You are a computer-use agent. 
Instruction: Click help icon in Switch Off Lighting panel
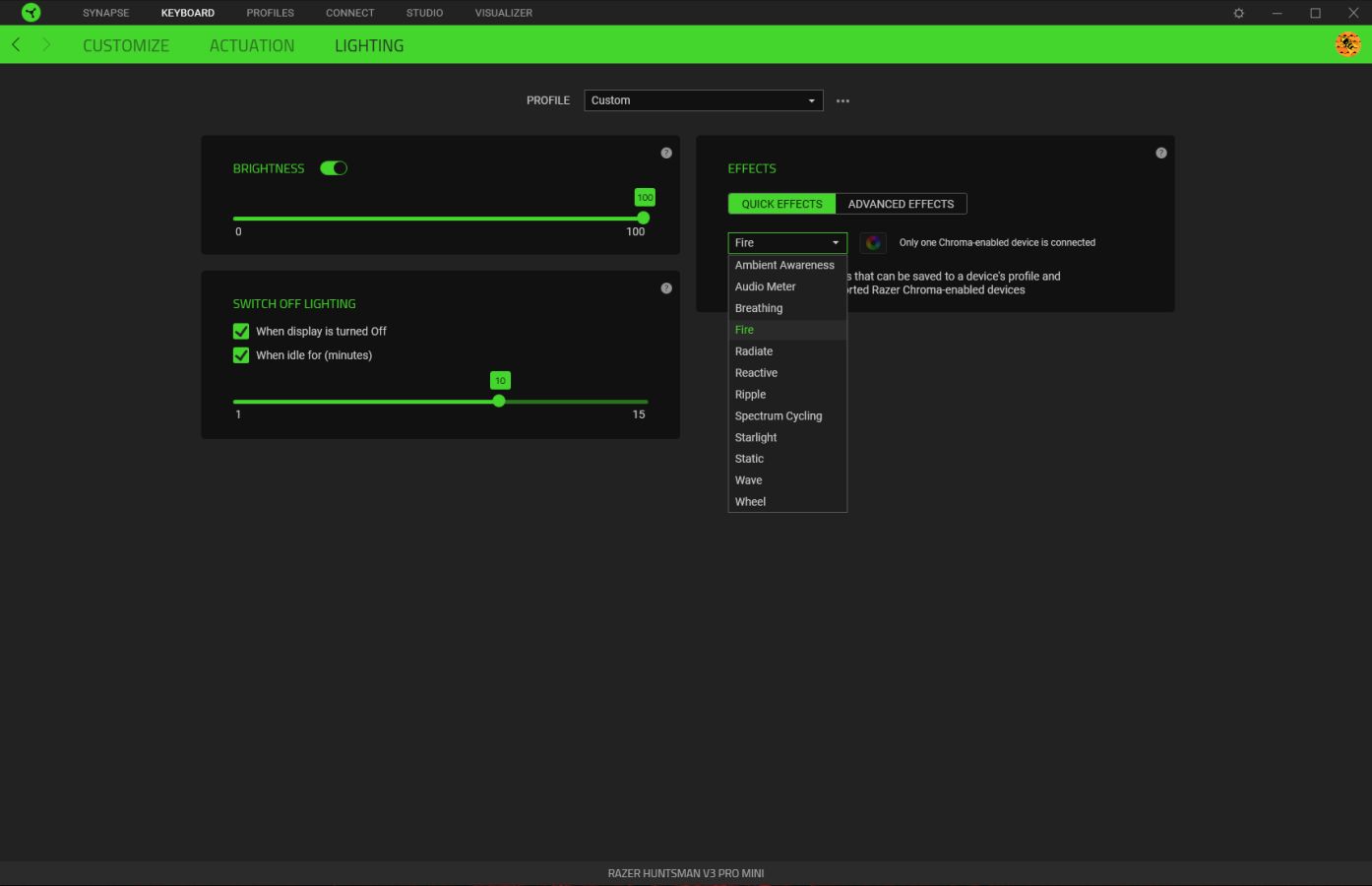(x=666, y=288)
